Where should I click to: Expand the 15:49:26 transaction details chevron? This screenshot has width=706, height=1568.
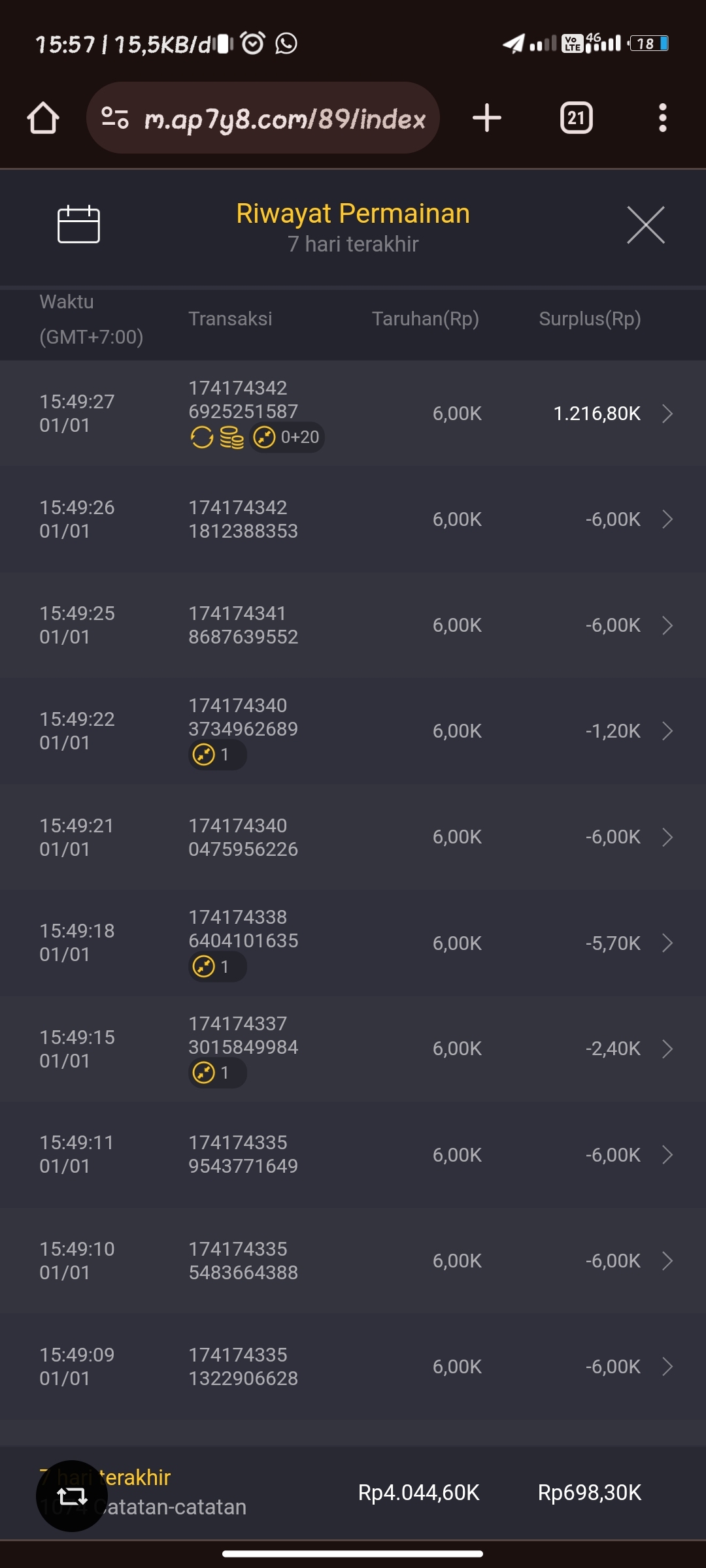pyautogui.click(x=667, y=519)
